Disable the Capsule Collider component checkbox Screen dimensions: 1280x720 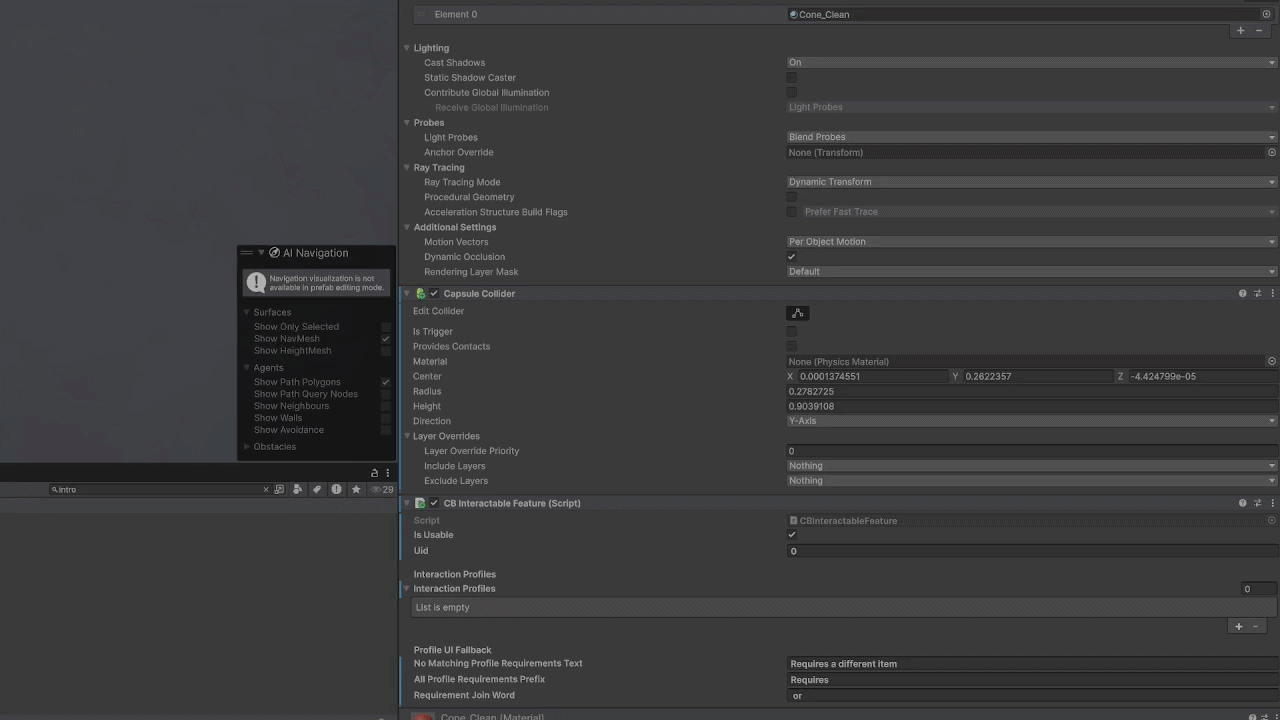click(434, 294)
